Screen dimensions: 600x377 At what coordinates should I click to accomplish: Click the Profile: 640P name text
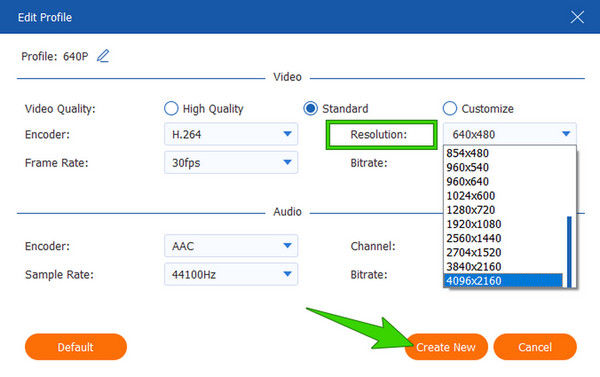55,57
